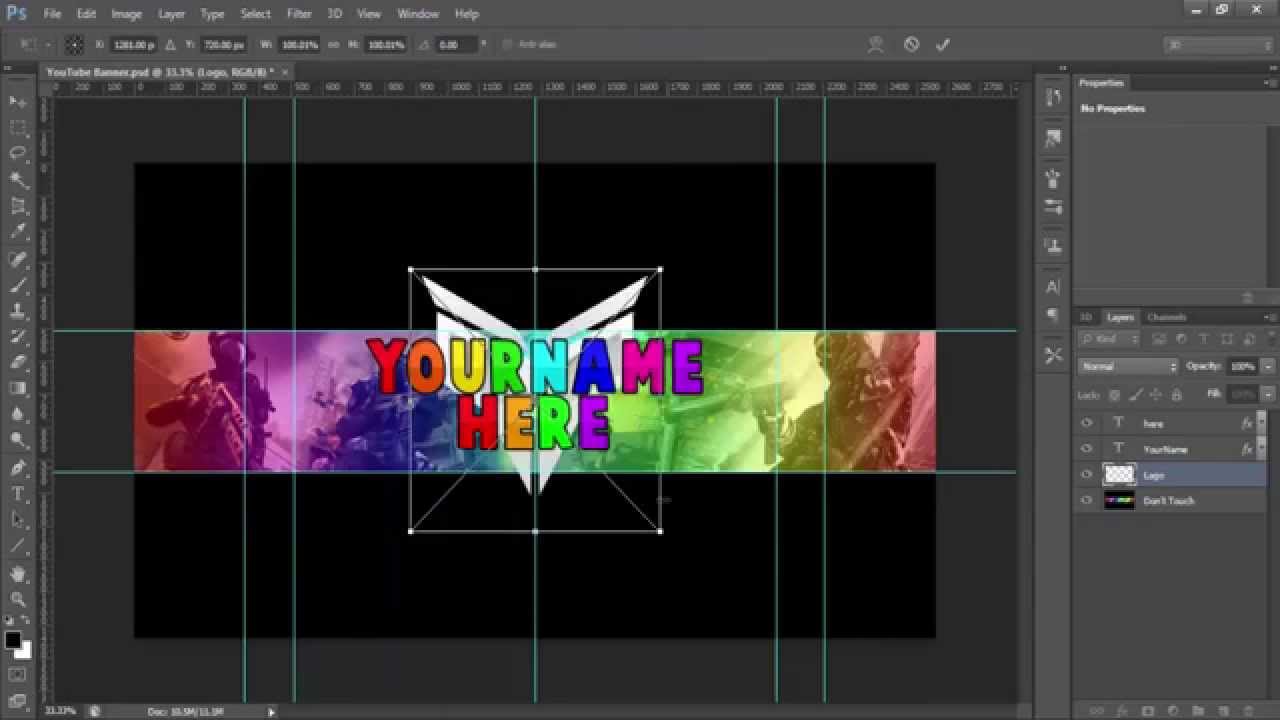
Task: Select the Eyedropper tool
Action: tap(18, 232)
